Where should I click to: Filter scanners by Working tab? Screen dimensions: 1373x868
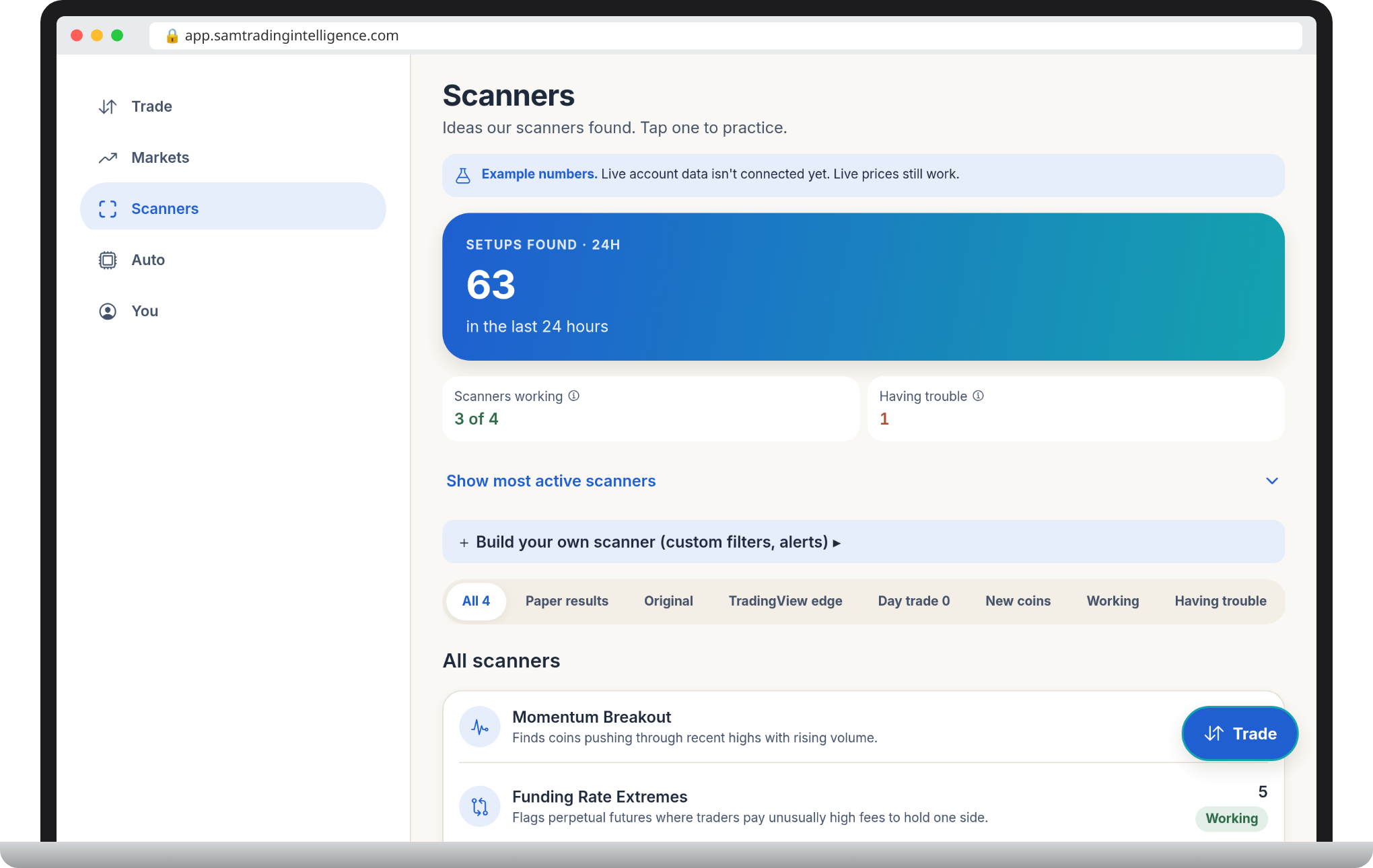[1113, 601]
